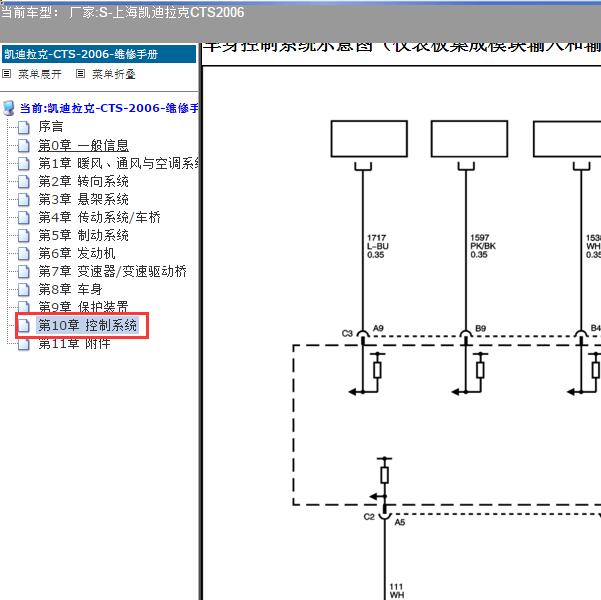Image resolution: width=601 pixels, height=600 pixels.
Task: Open 第5章 制动系统 chapter
Action: pos(83,235)
